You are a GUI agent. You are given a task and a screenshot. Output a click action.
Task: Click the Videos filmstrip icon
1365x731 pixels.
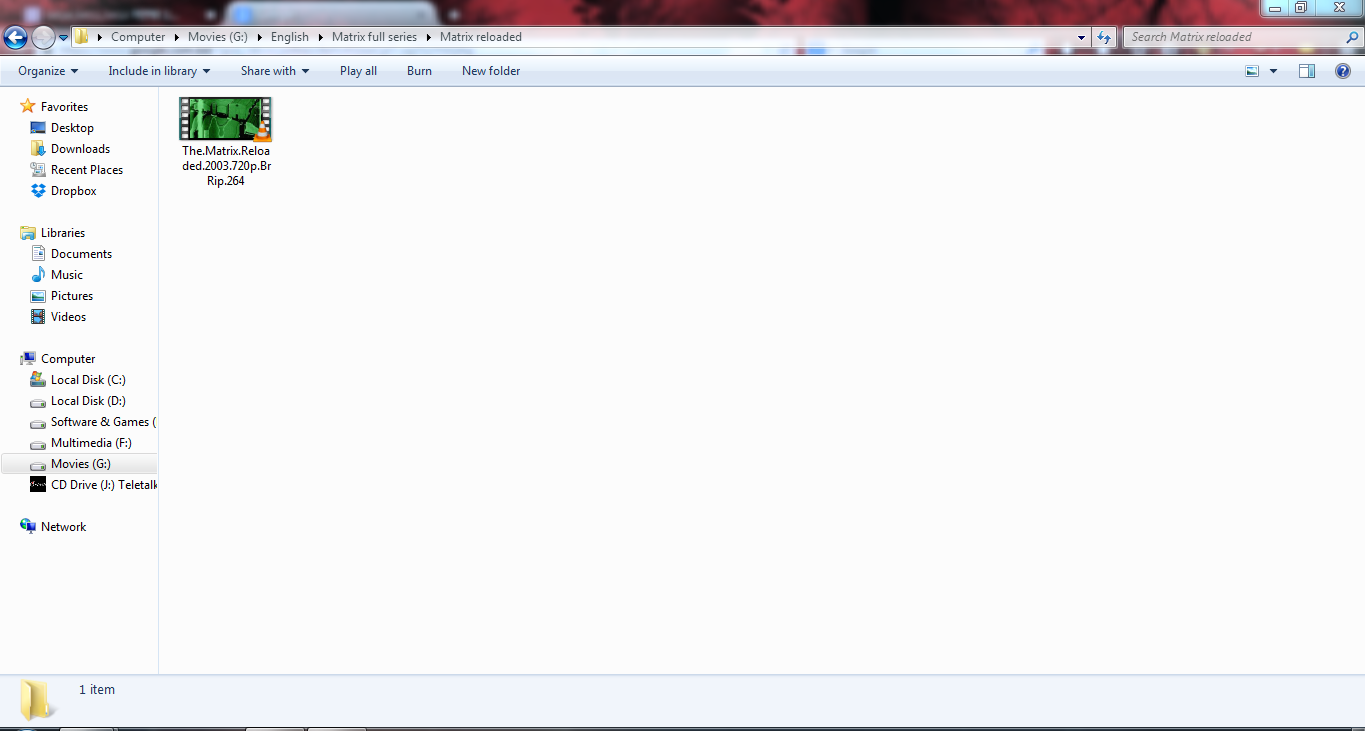38,317
